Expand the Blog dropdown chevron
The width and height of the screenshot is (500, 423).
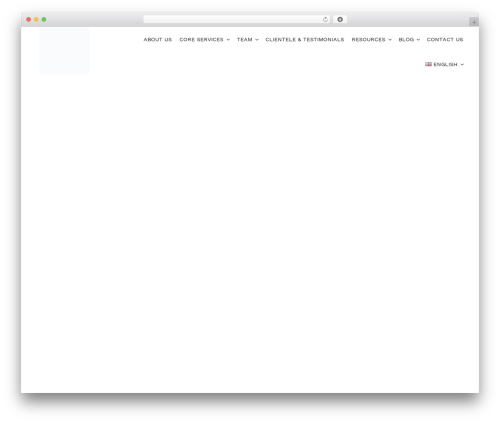point(418,40)
